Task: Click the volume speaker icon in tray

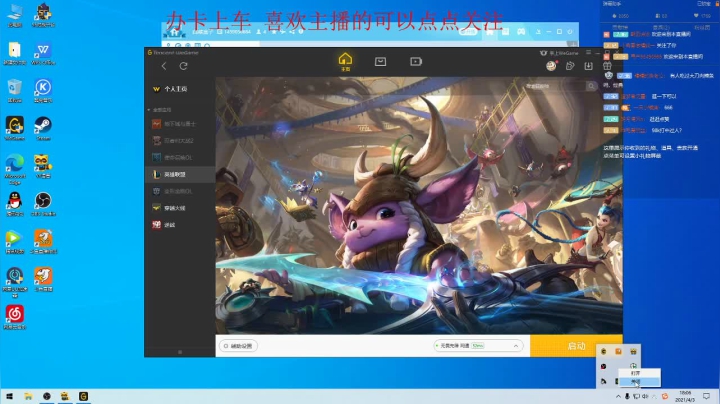Action: point(645,396)
